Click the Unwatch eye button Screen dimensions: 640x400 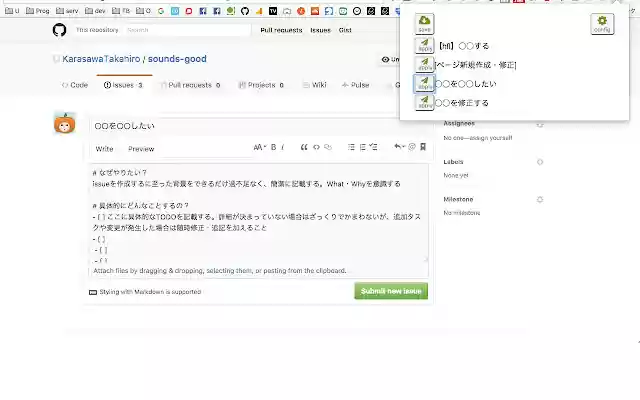[390, 60]
